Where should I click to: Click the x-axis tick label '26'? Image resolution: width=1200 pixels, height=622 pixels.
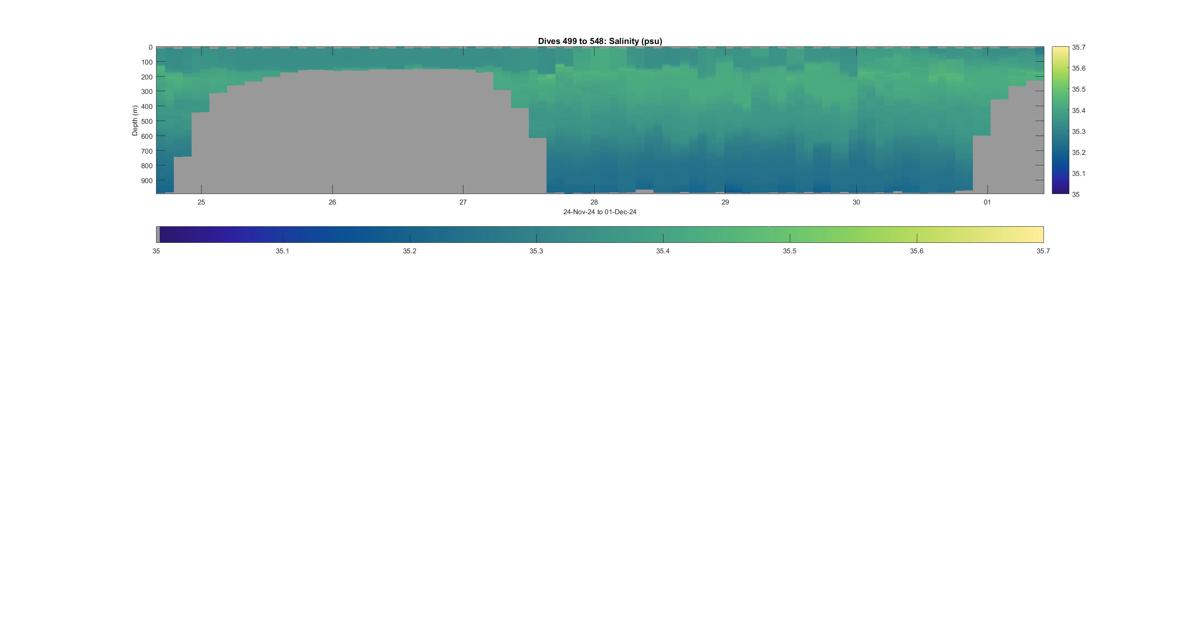click(x=332, y=202)
